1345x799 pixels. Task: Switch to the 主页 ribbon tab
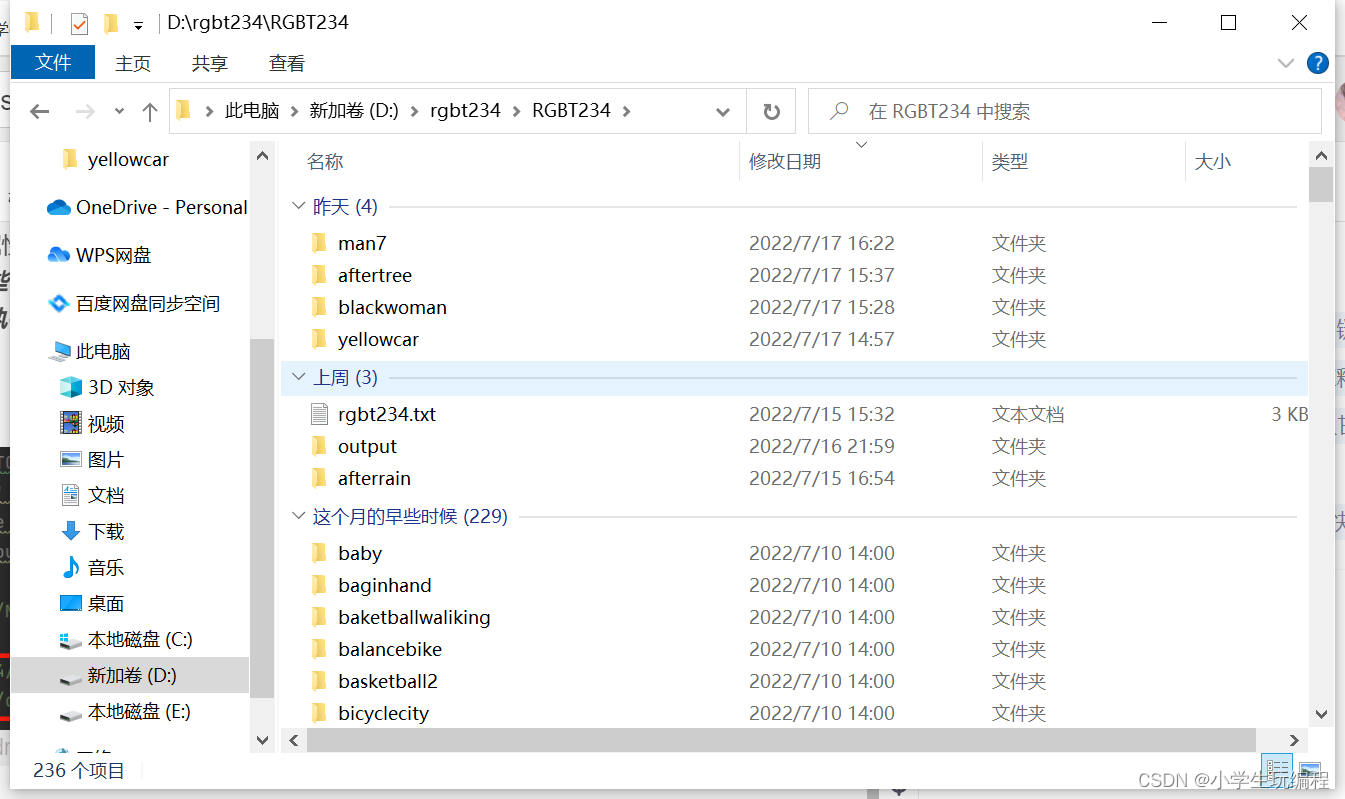(x=133, y=63)
